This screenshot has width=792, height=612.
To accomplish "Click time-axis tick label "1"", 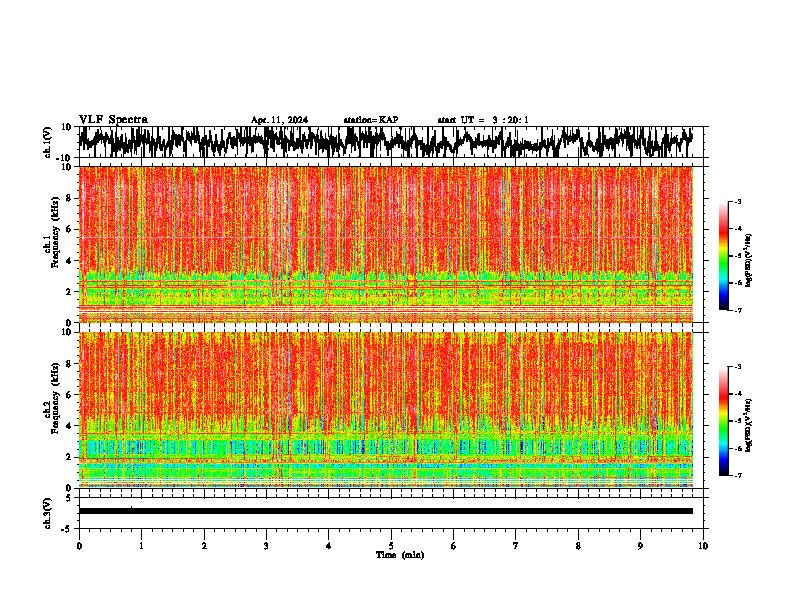I will point(141,546).
